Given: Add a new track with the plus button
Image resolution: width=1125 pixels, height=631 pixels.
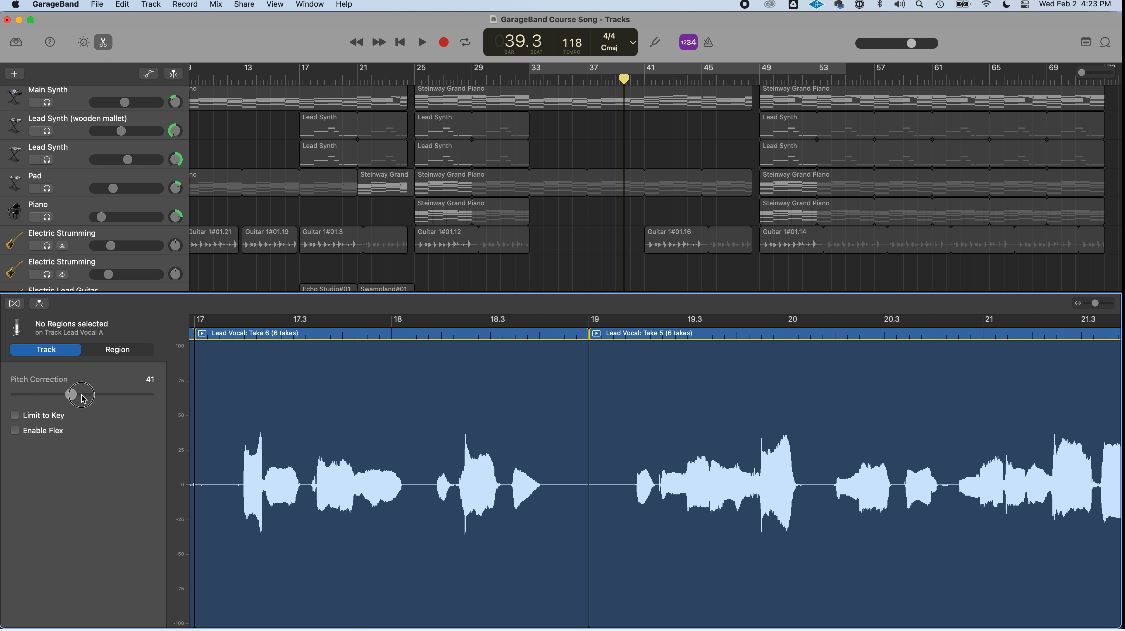Looking at the screenshot, I should [14, 74].
